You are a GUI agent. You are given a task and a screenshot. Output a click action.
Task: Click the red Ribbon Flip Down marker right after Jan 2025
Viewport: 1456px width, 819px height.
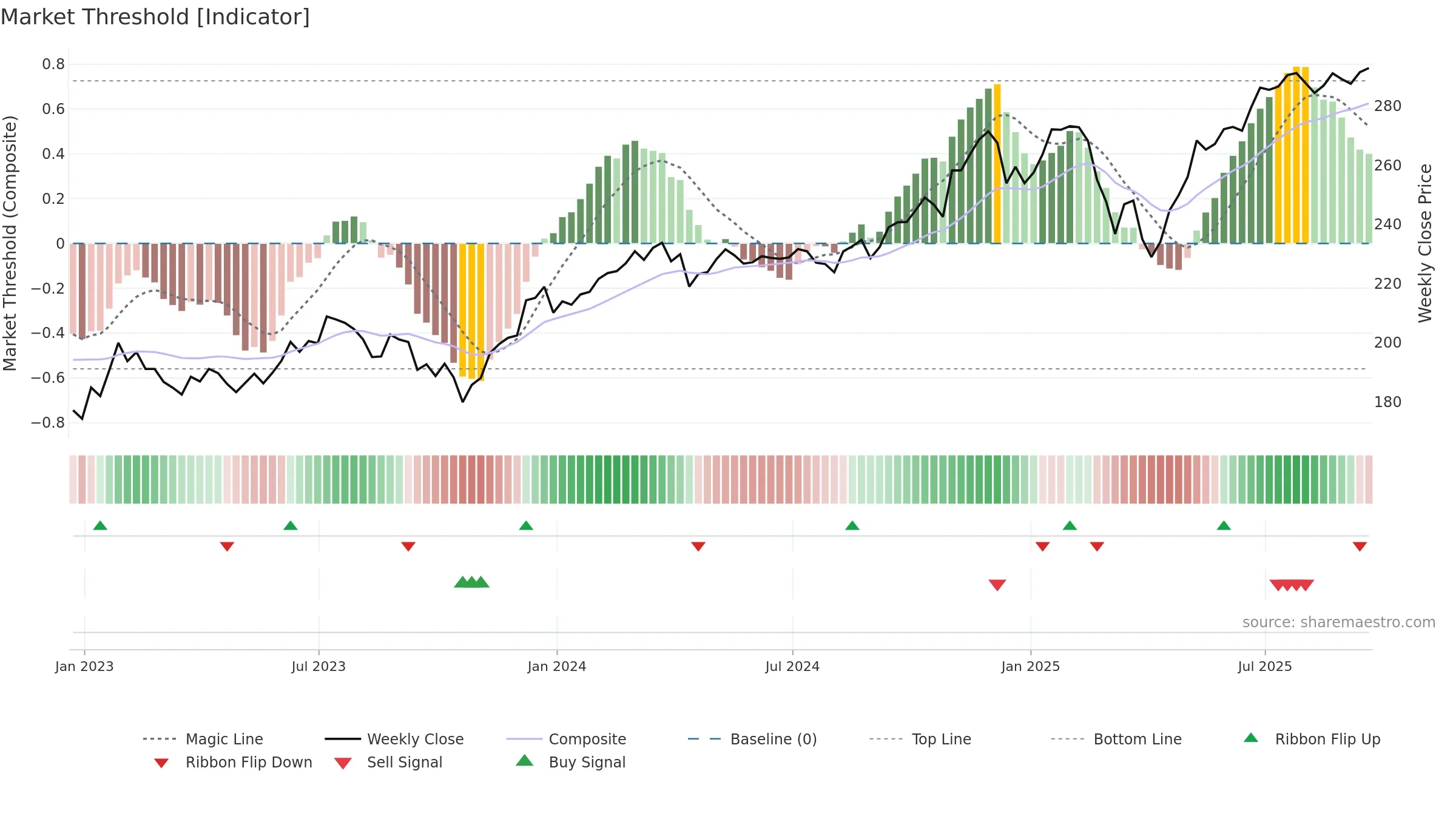tap(1043, 546)
